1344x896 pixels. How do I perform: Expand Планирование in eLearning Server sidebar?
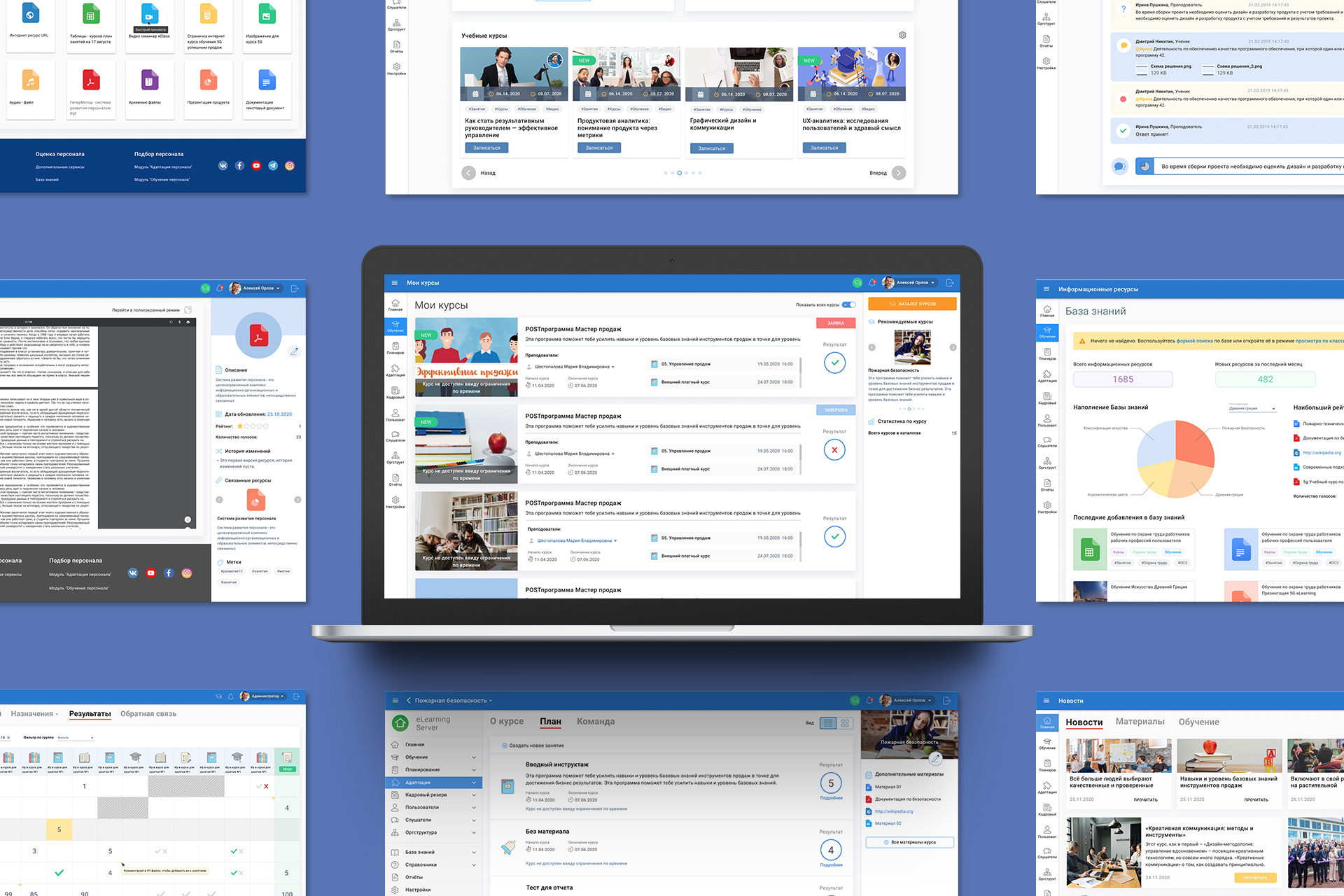pyautogui.click(x=474, y=770)
